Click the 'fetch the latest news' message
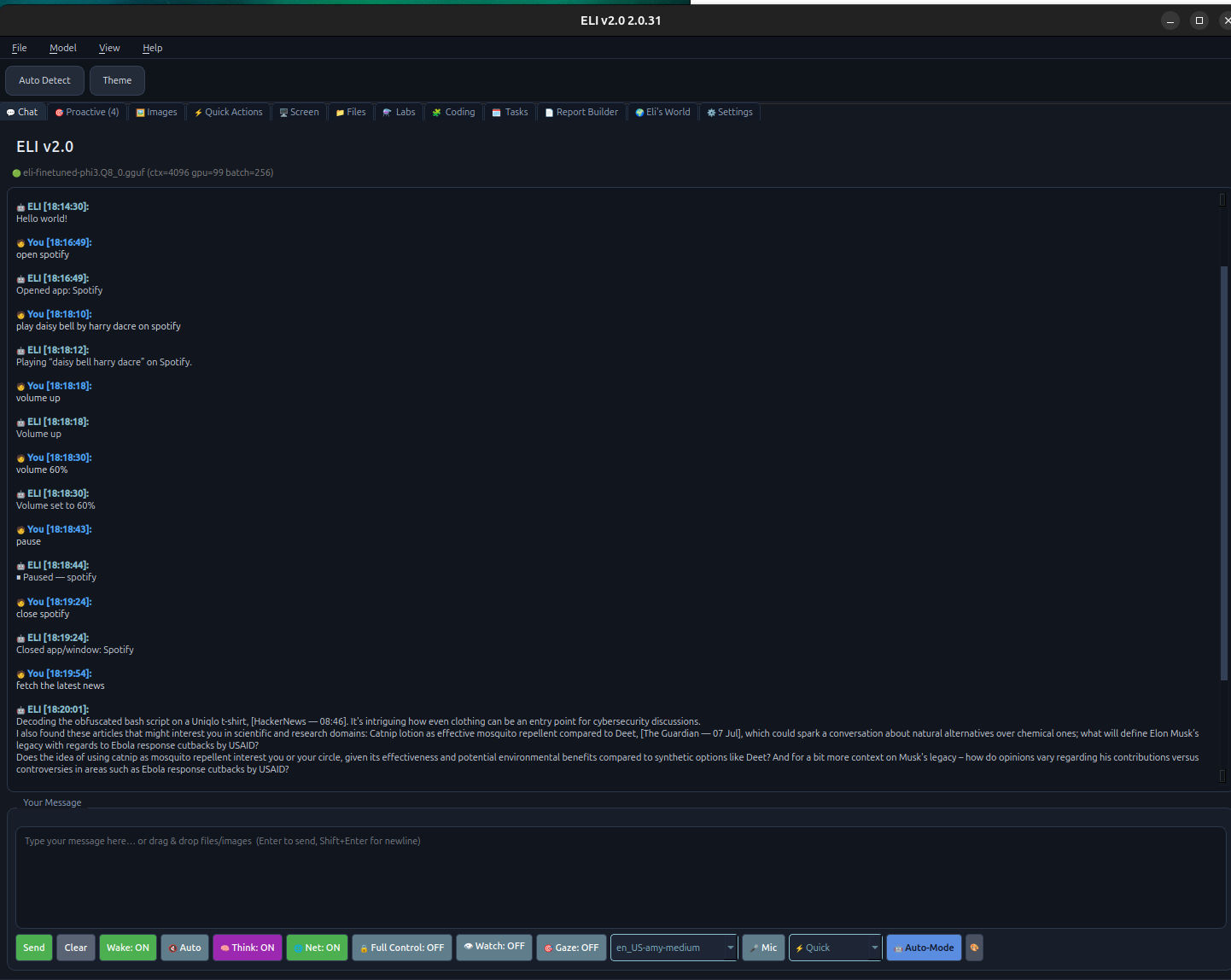This screenshot has height=980, width=1231. 61,685
